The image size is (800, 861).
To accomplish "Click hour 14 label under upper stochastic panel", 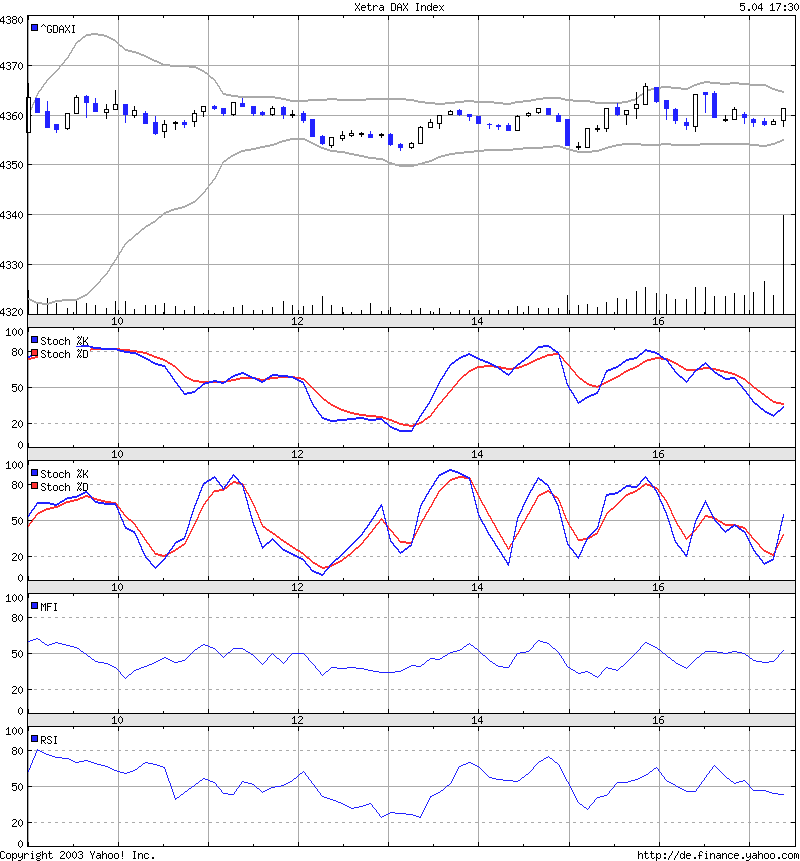I will pyautogui.click(x=478, y=454).
